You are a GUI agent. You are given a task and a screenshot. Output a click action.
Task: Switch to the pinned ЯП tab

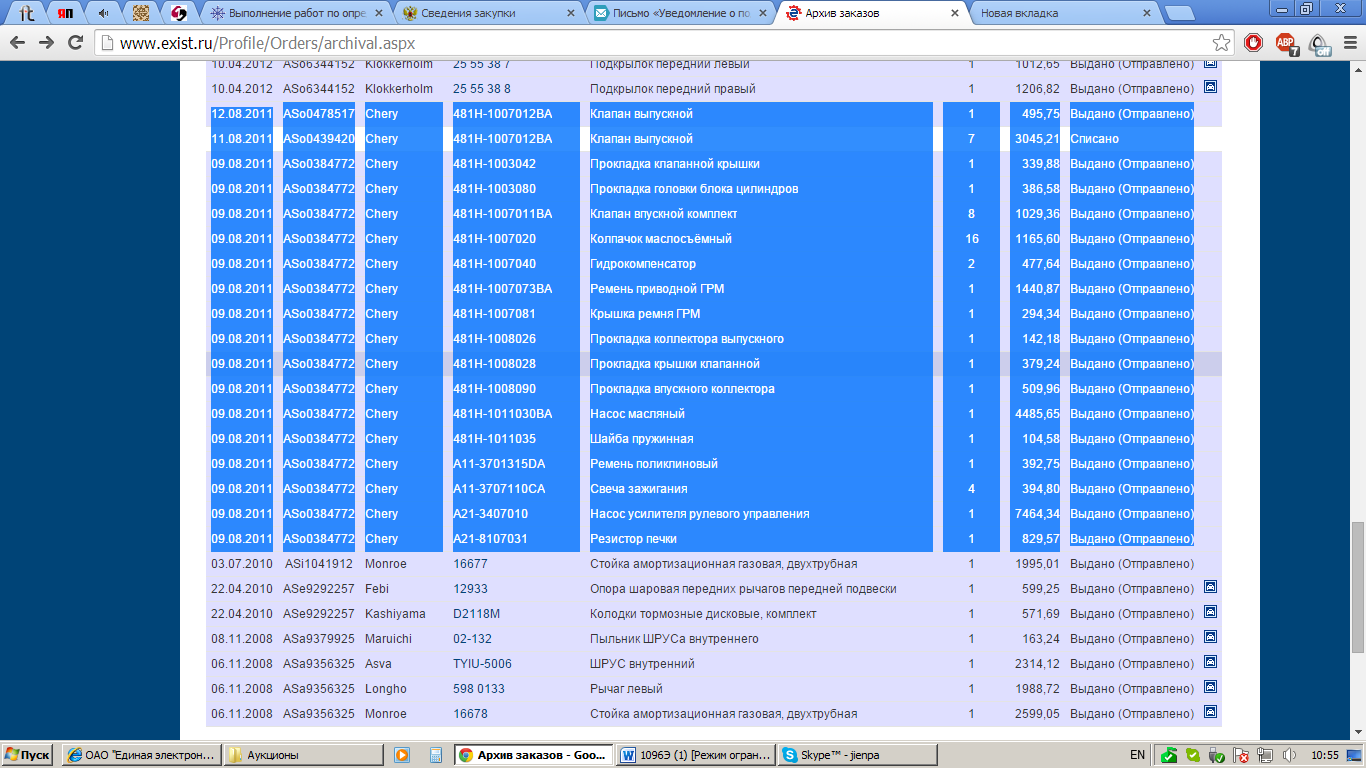64,13
